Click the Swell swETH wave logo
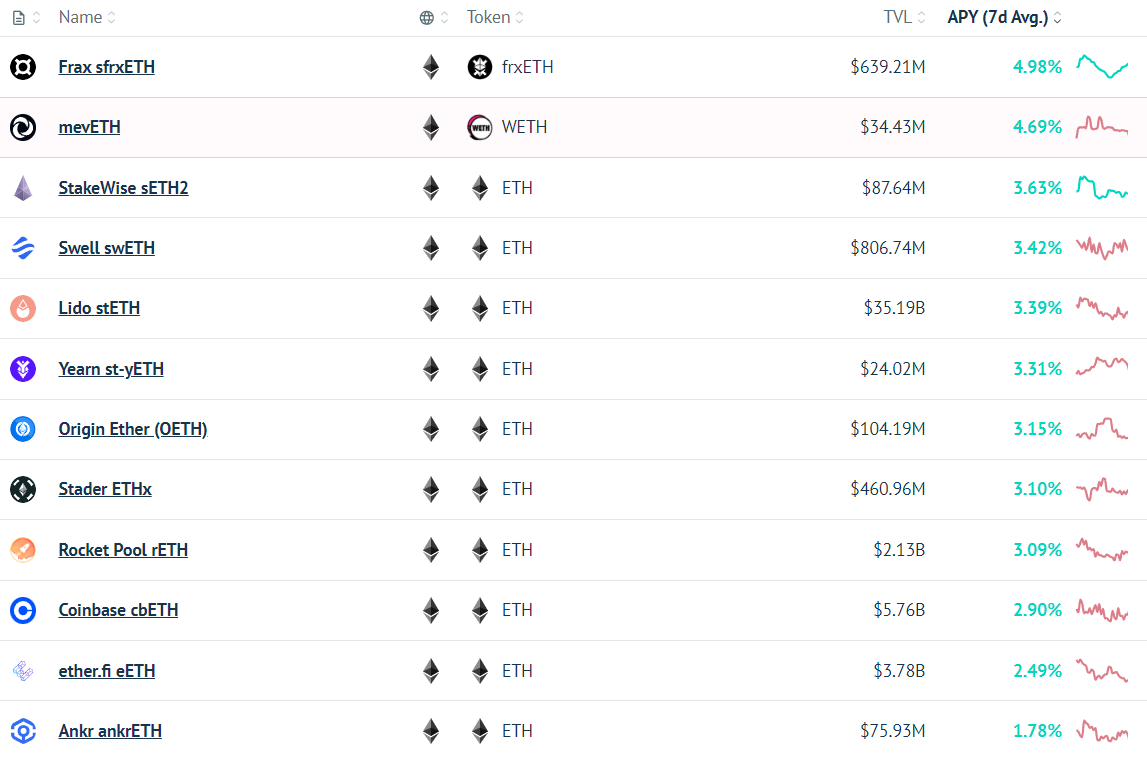The image size is (1147, 757). pos(23,248)
